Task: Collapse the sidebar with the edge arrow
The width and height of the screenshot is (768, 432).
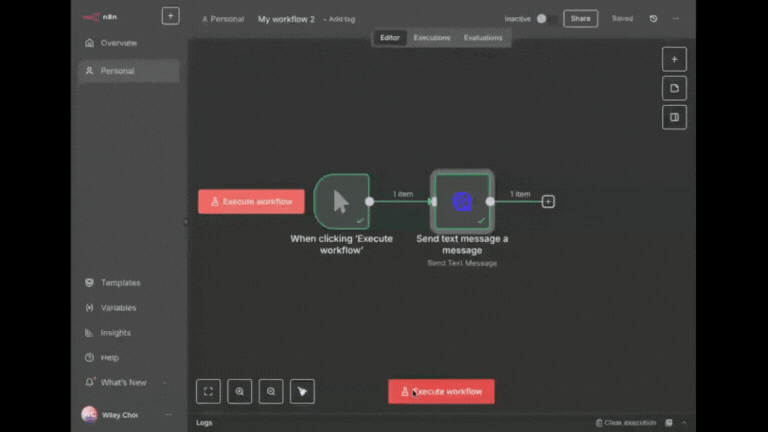Action: [186, 222]
